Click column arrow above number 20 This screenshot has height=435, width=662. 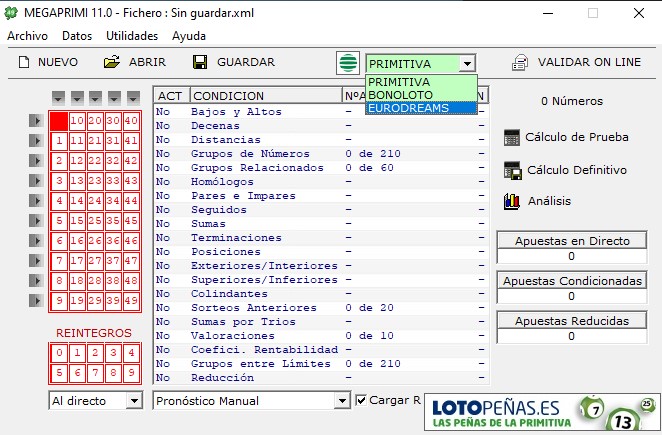[95, 98]
